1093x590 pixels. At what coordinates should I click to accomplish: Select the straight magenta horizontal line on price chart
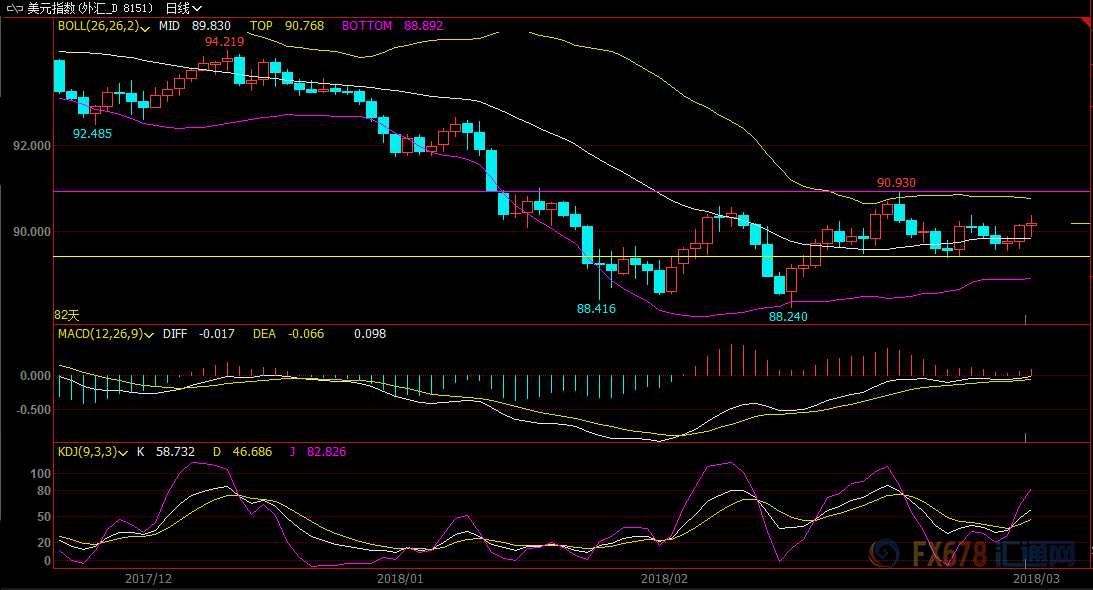572,191
